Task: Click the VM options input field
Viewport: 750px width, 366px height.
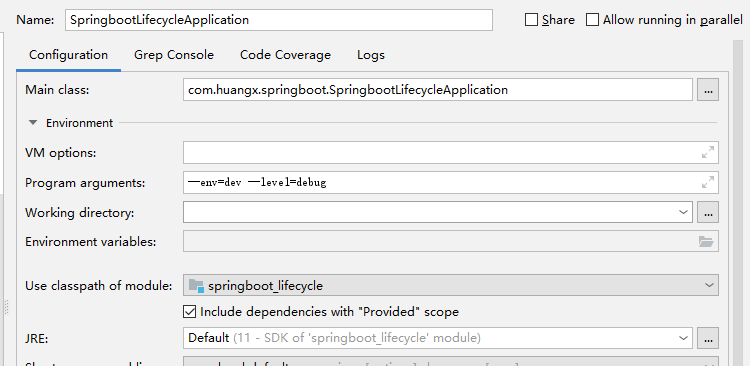Action: click(451, 153)
